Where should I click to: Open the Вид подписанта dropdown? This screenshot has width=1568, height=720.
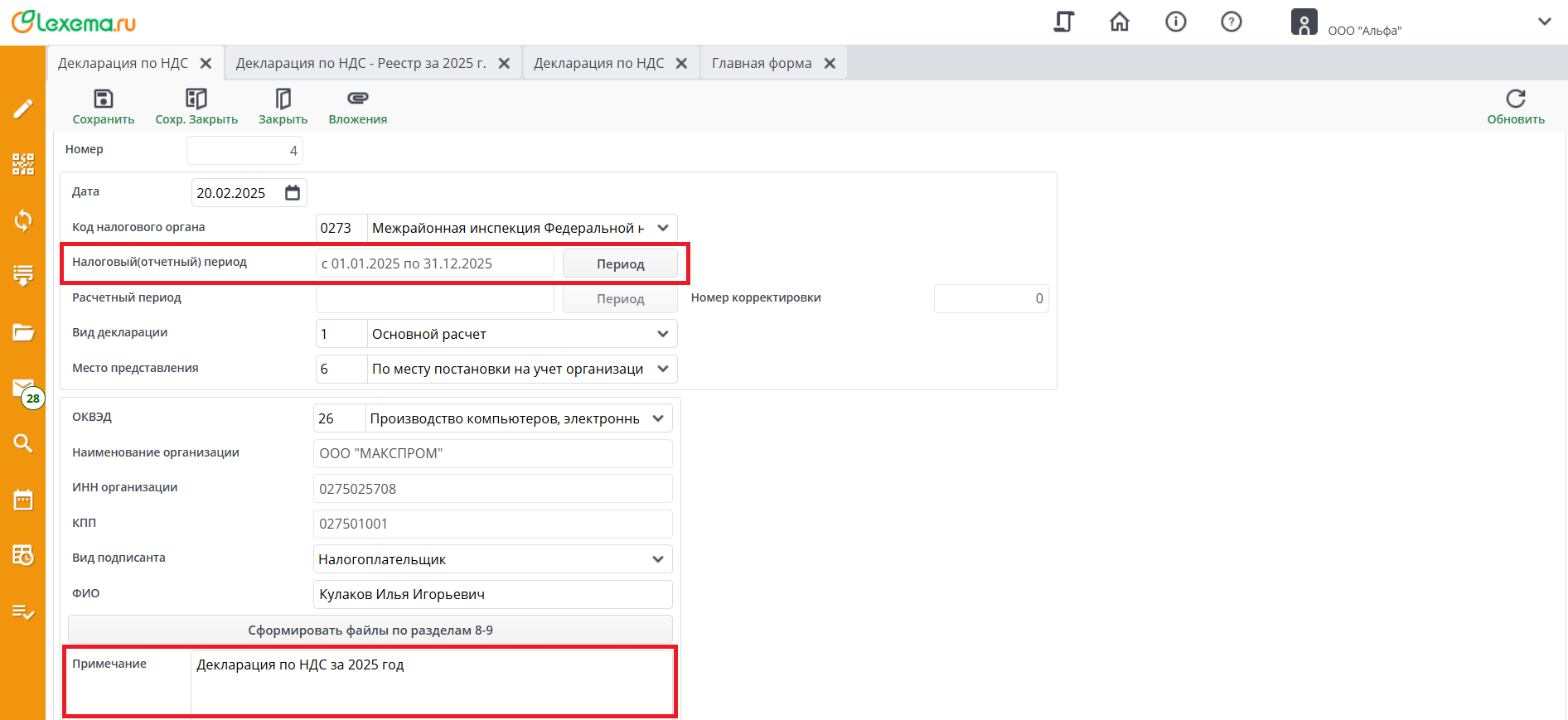pyautogui.click(x=658, y=559)
